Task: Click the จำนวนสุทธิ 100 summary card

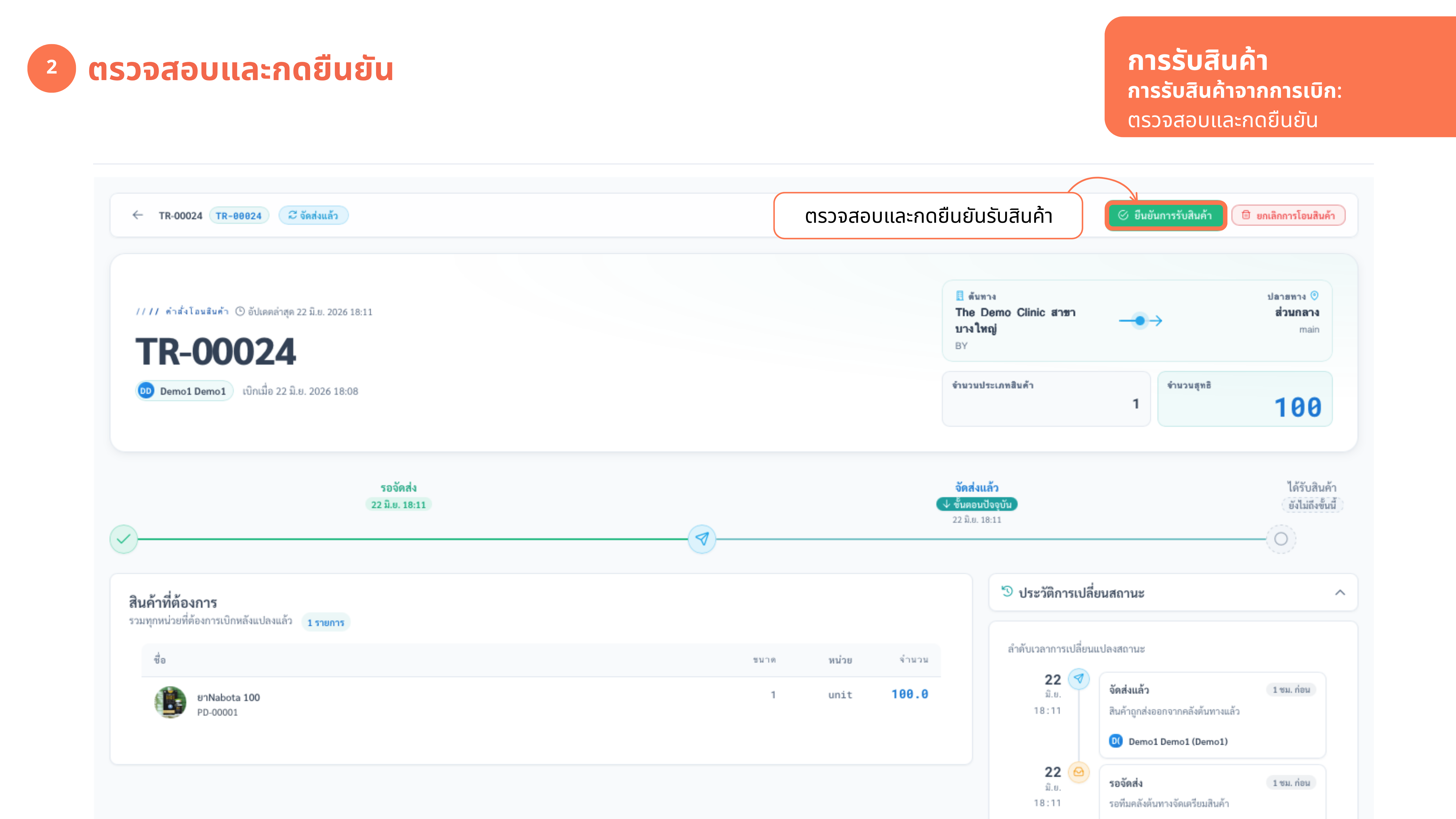Action: pos(1245,399)
